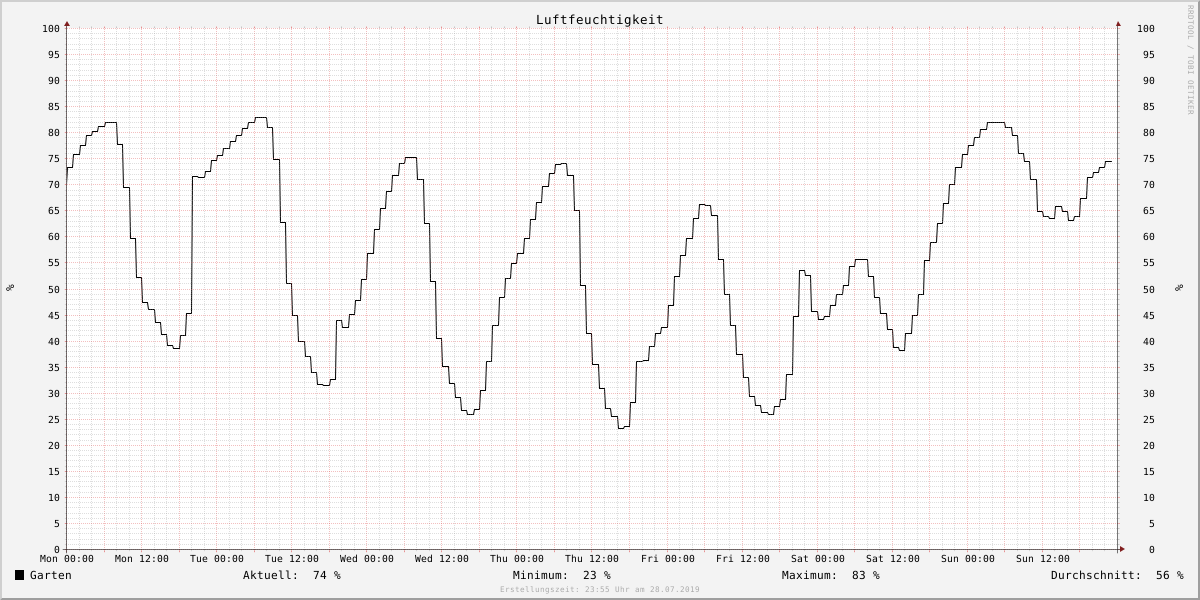Click the 75 label on the left axis
This screenshot has height=600, width=1200.
pos(54,158)
